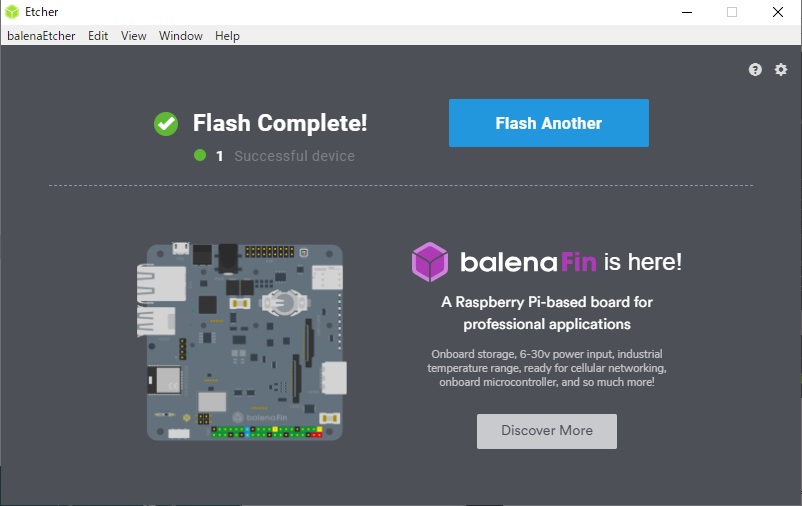Open the Help menu
This screenshot has height=506, width=802.
tap(227, 36)
